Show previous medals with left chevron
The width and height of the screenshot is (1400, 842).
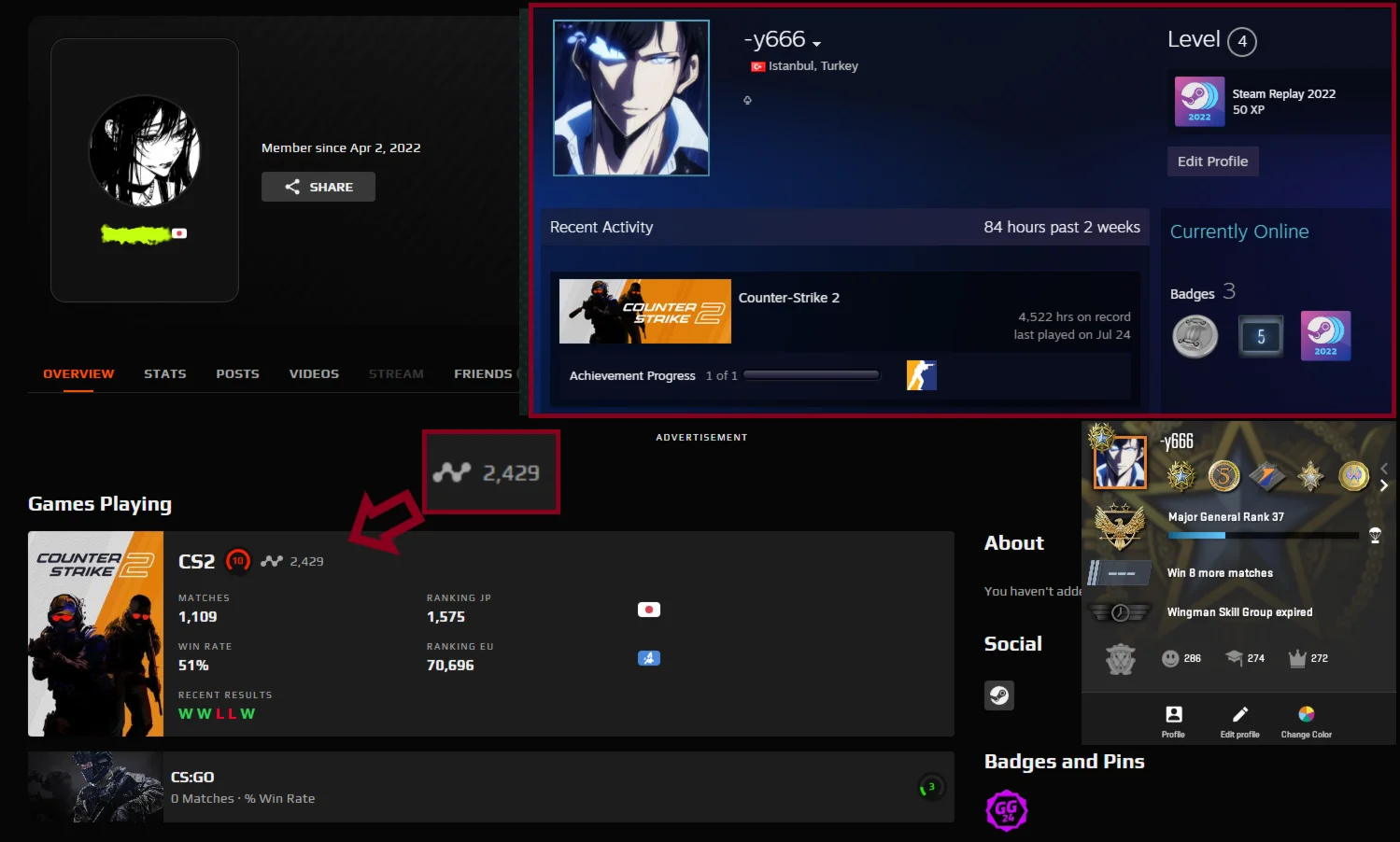[1384, 468]
